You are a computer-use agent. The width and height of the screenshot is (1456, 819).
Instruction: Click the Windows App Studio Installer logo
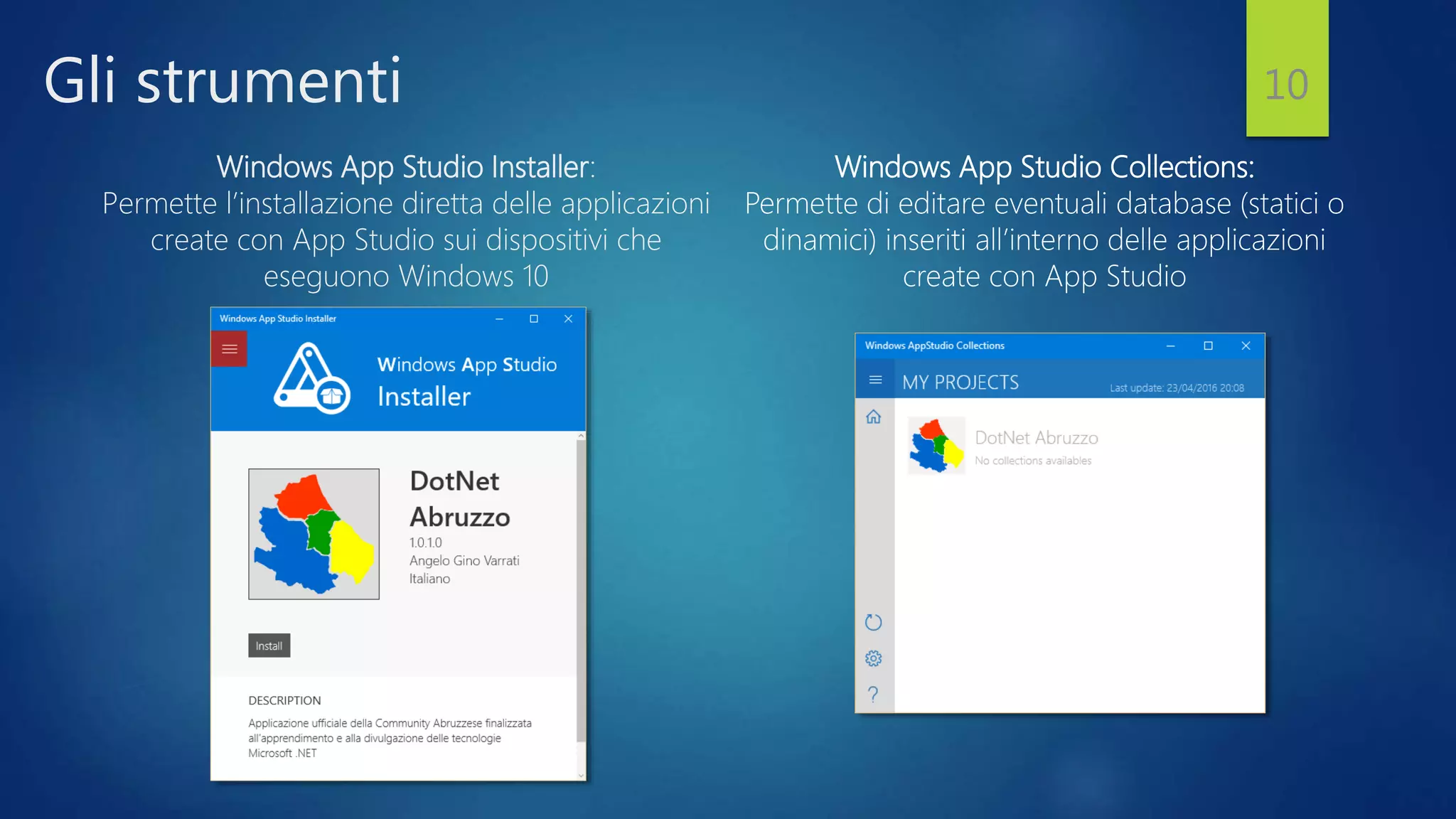[312, 378]
